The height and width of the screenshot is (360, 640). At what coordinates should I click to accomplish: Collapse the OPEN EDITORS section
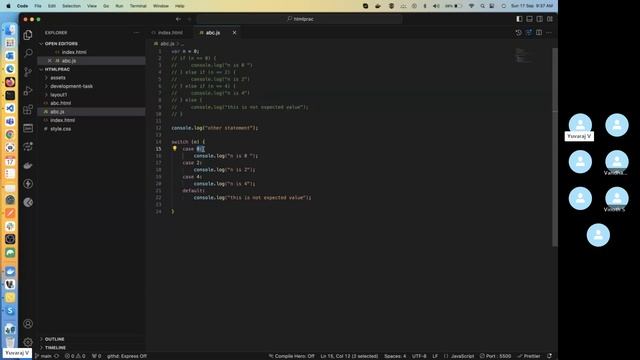pyautogui.click(x=61, y=44)
